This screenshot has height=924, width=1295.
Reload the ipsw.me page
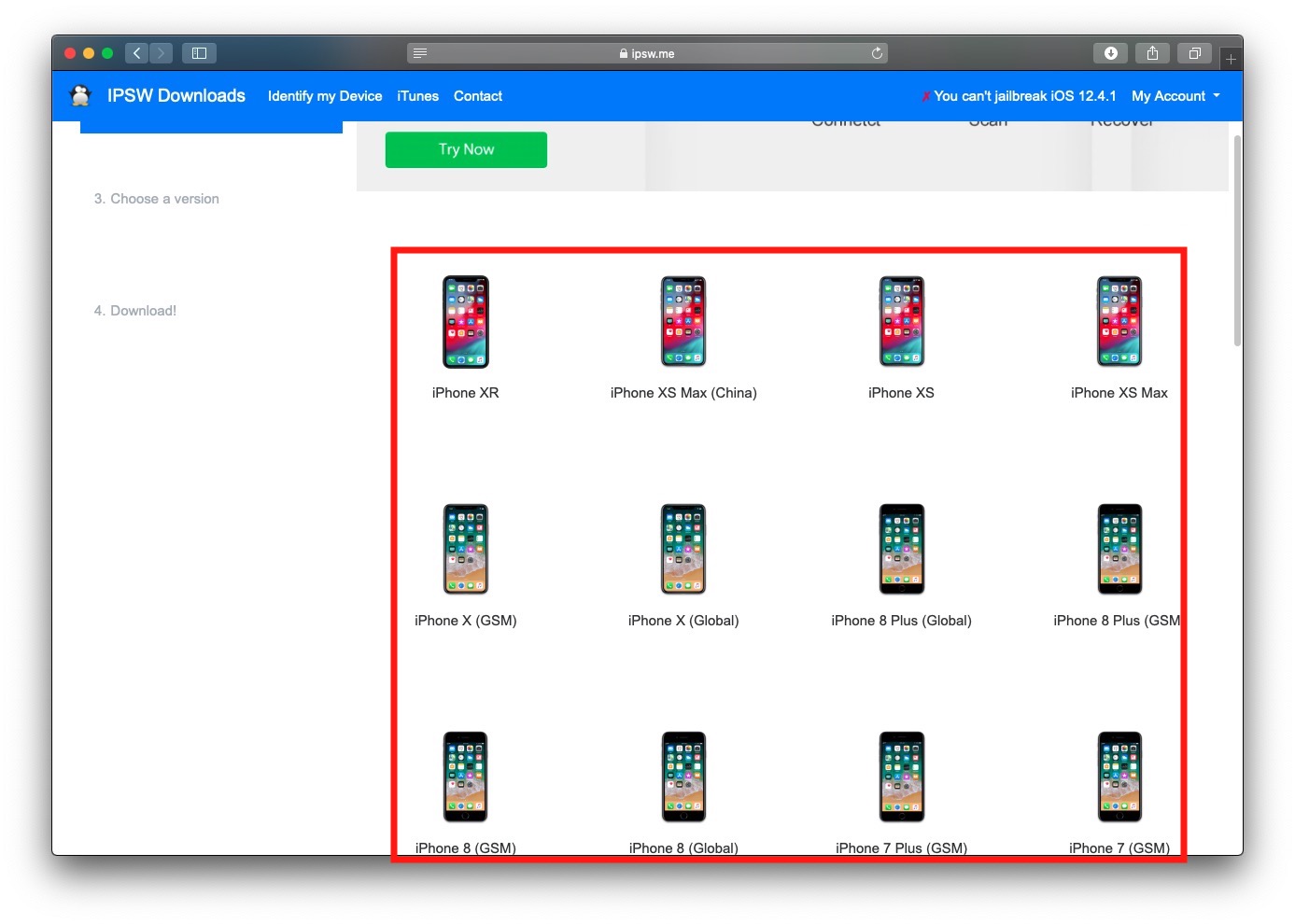tap(877, 53)
